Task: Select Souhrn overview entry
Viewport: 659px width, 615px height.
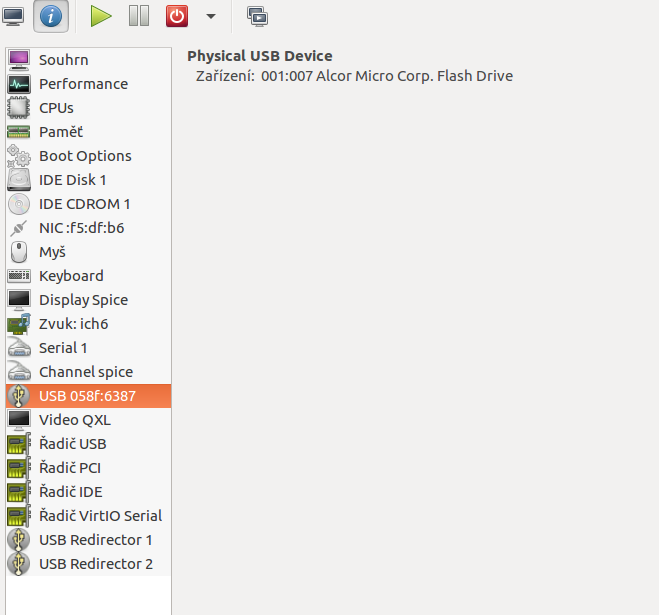Action: click(88, 60)
